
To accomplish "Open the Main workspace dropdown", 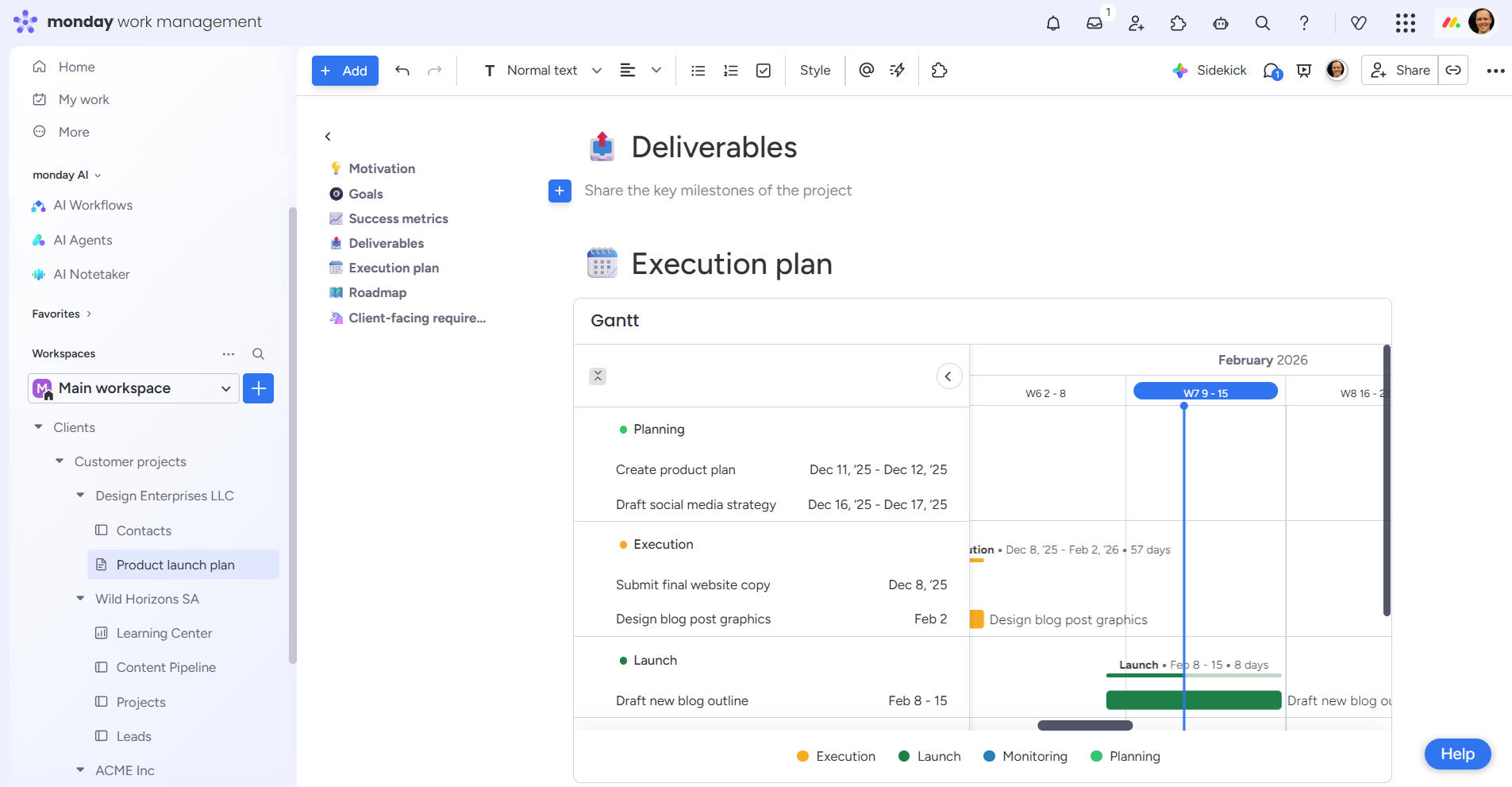I will click(x=225, y=388).
